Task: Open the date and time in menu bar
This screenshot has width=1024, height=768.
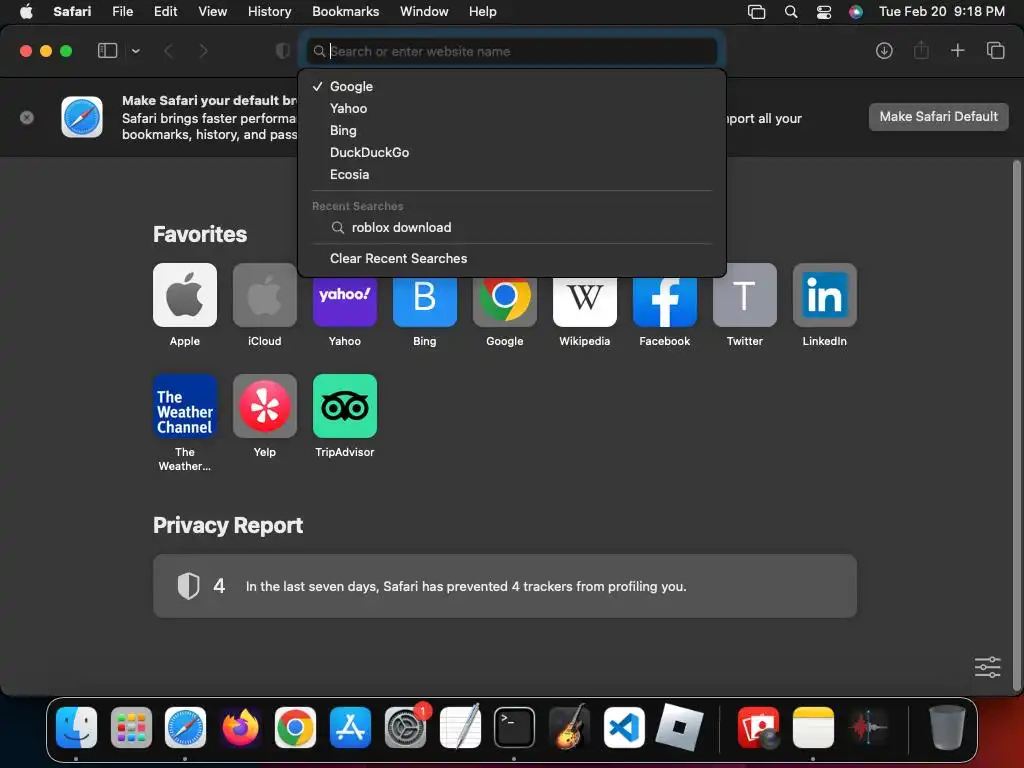Action: click(x=942, y=11)
